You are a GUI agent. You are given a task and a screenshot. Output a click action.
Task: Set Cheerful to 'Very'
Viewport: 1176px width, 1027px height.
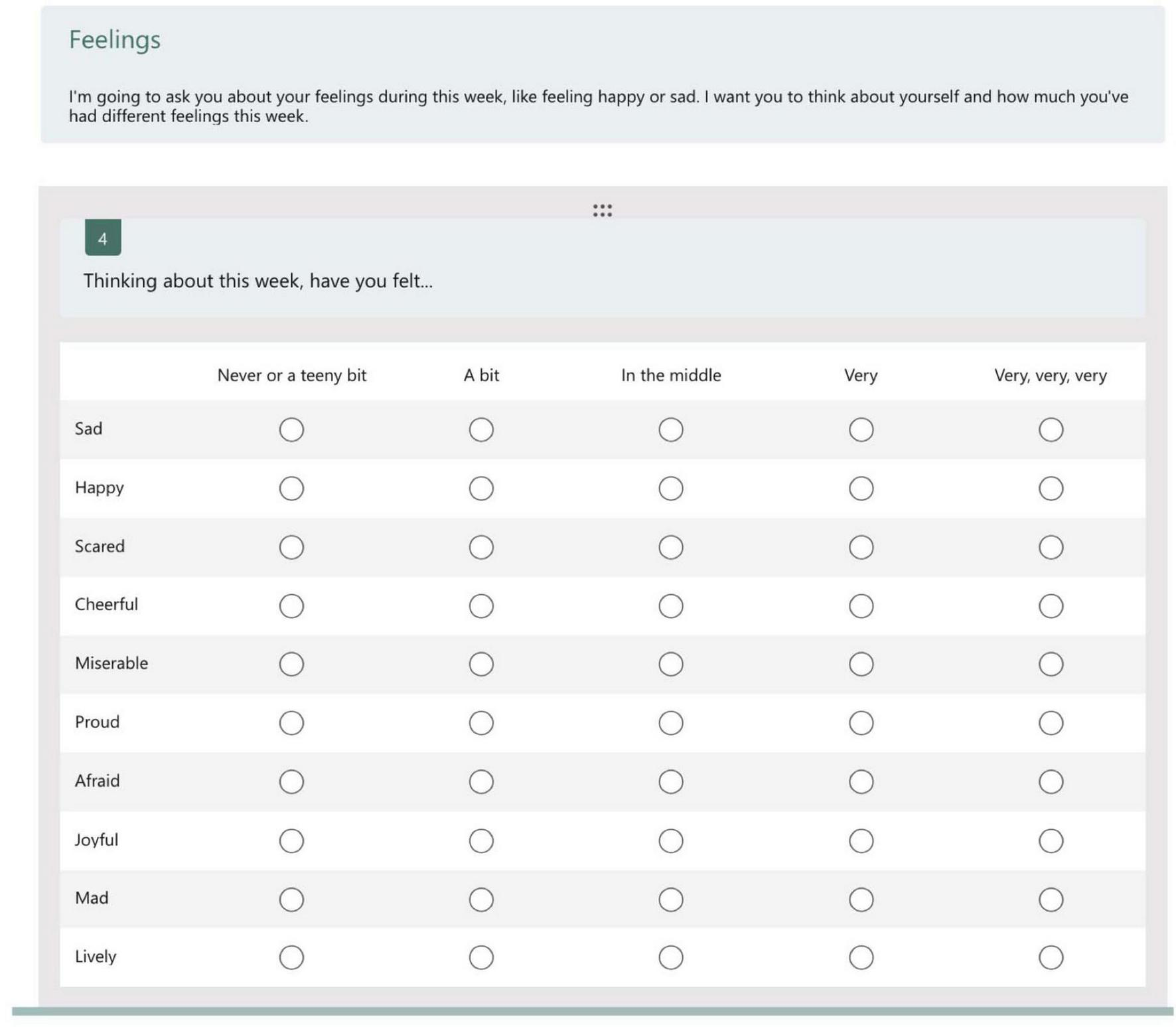coord(860,605)
